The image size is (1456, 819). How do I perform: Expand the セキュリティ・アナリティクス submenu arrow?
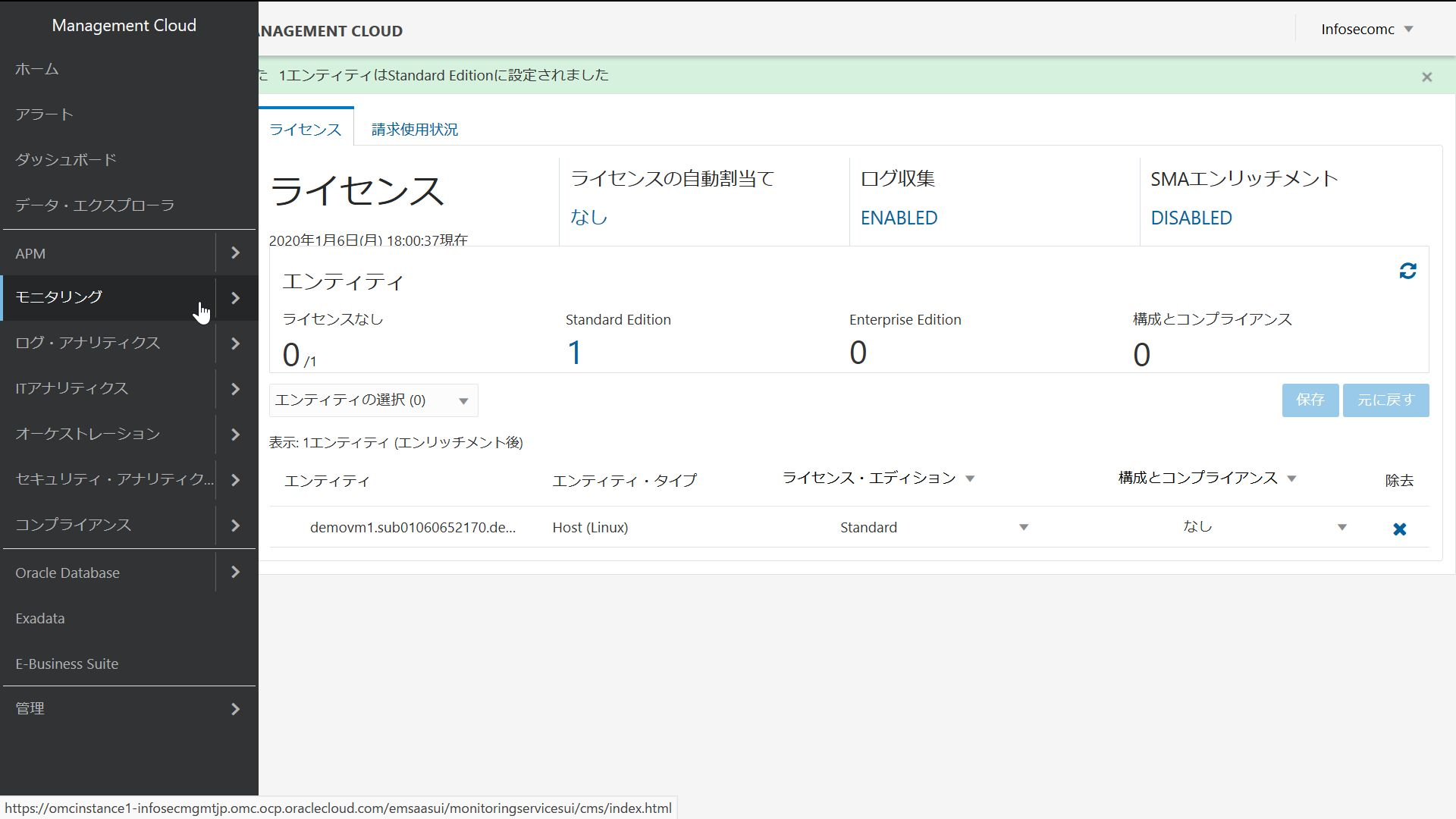235,480
